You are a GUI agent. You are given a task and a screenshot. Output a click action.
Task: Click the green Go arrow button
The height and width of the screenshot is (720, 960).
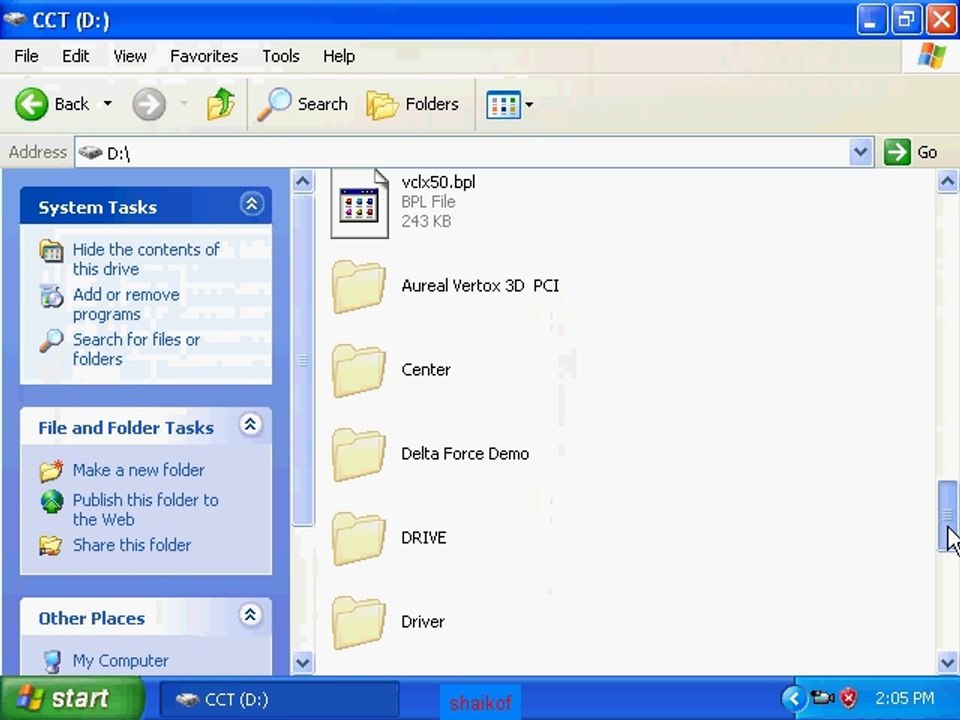(x=897, y=152)
